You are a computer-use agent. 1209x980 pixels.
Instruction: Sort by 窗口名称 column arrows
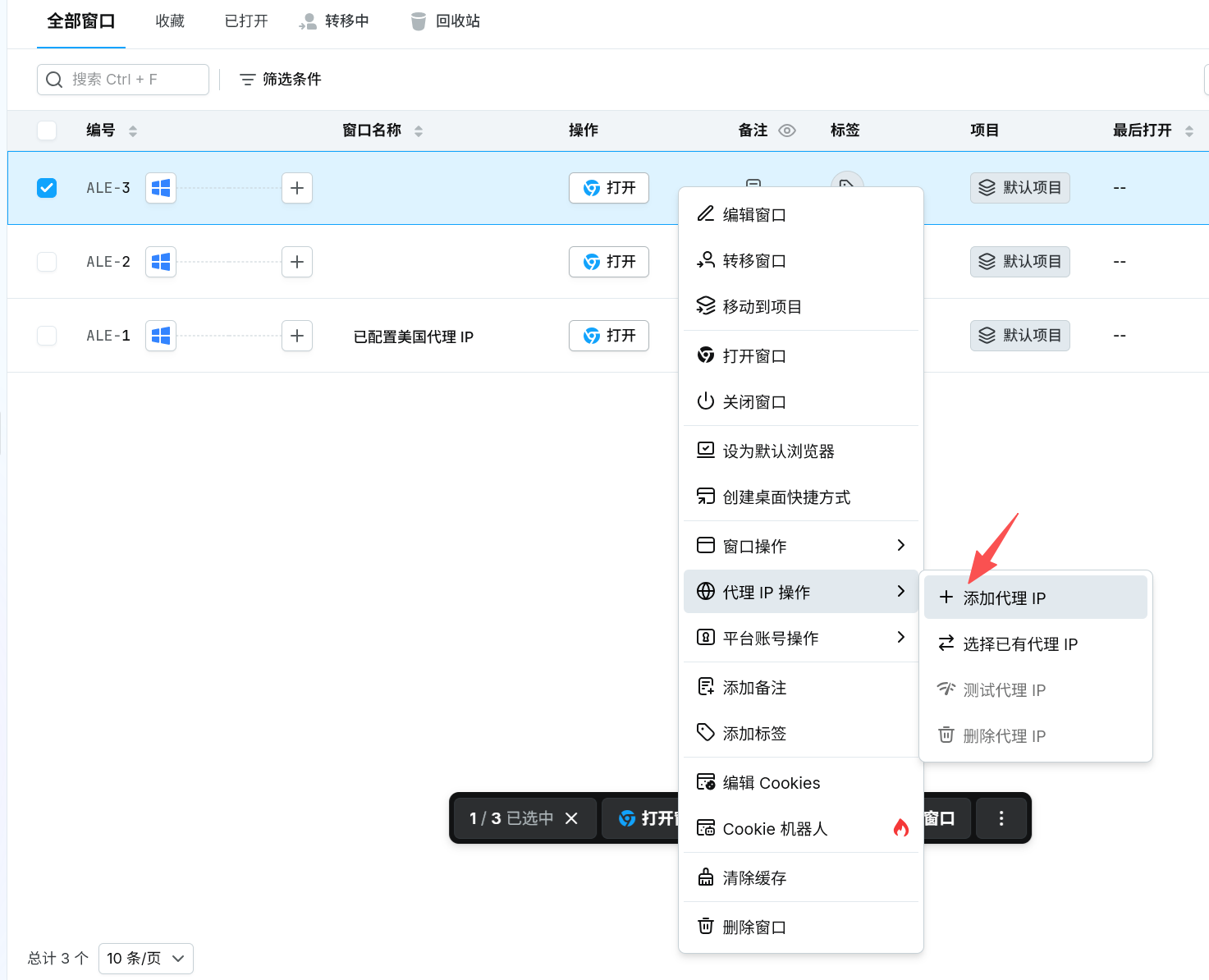419,131
